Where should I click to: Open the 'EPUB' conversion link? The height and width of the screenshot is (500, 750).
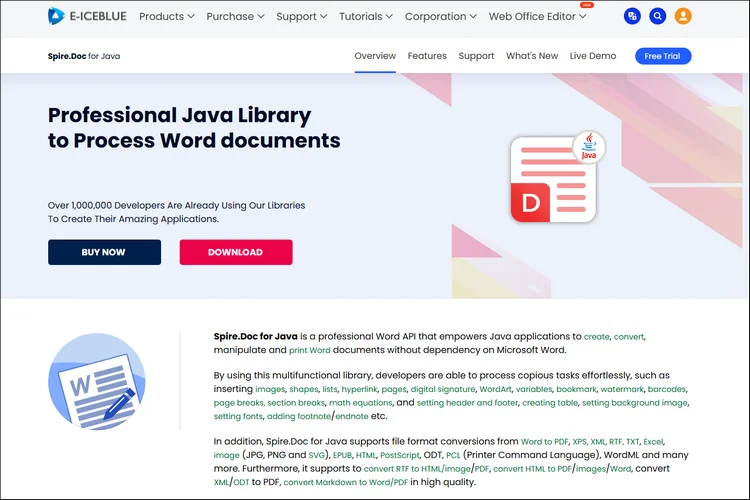coord(342,455)
